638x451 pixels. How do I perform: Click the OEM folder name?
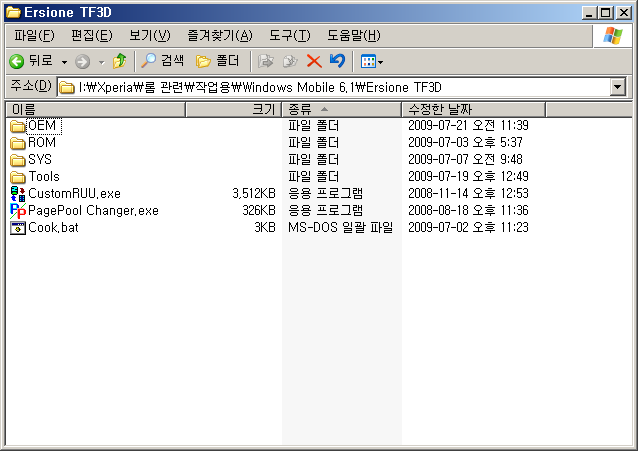pyautogui.click(x=42, y=126)
